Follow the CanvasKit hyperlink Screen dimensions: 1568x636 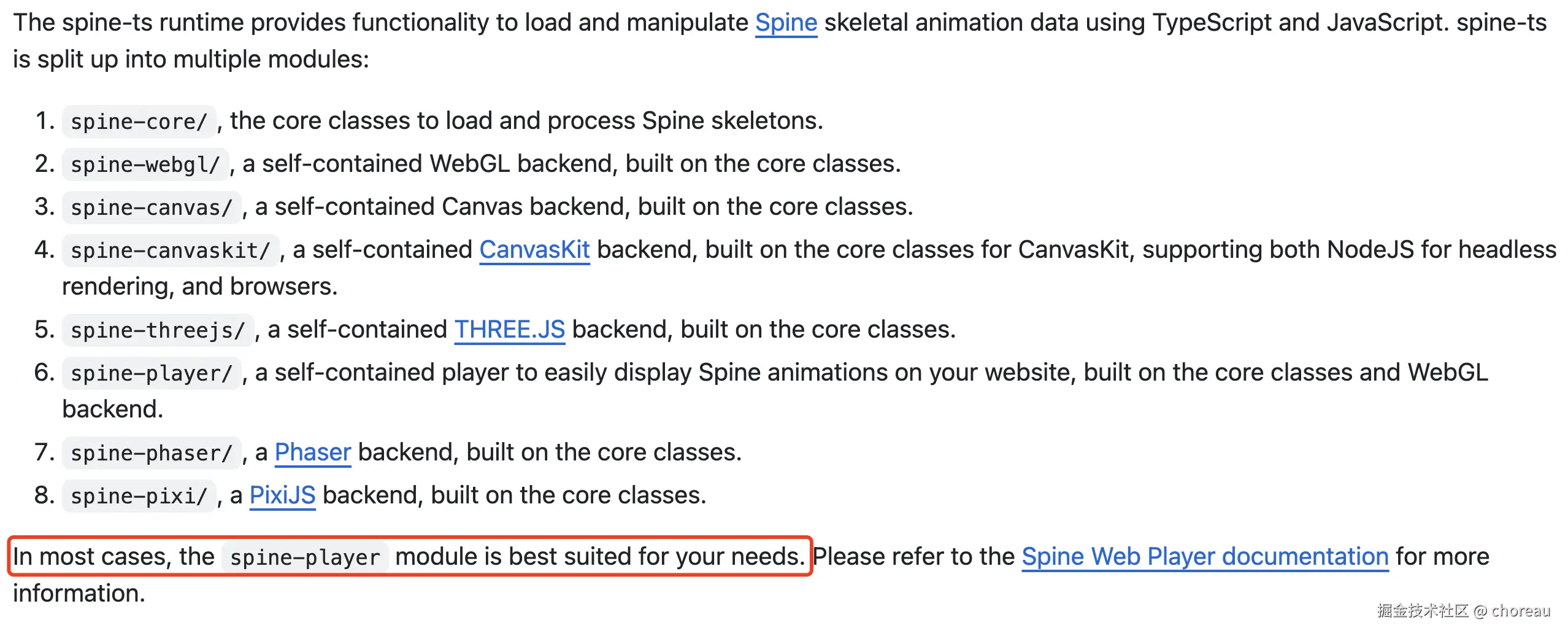[x=534, y=250]
